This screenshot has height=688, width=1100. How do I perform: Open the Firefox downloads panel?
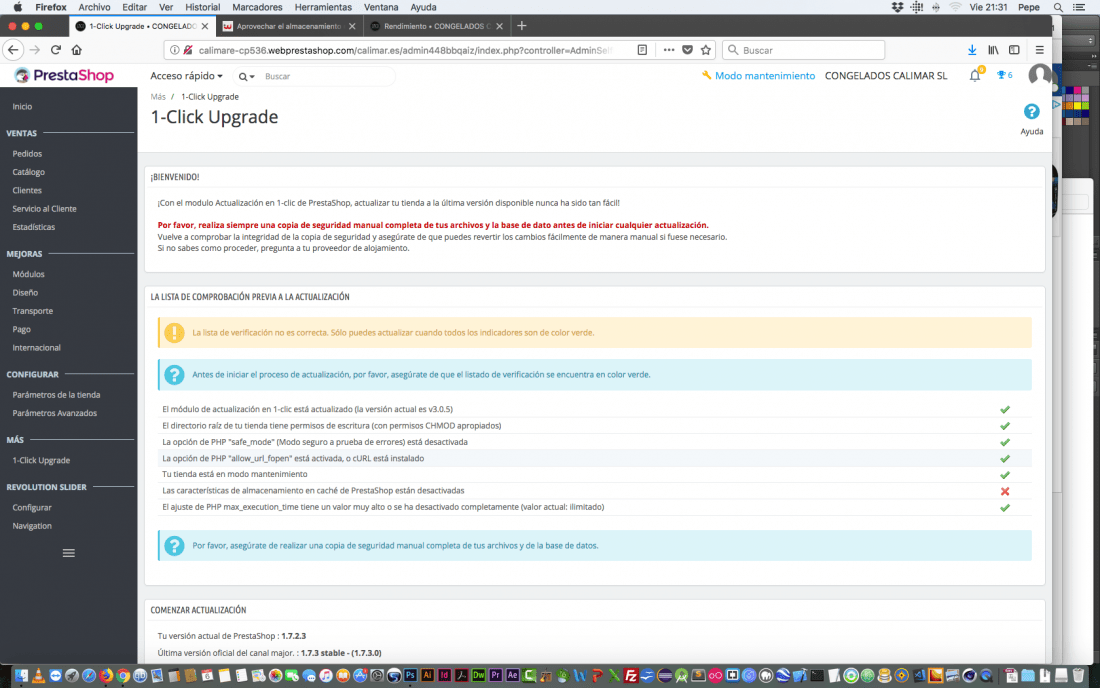point(972,50)
